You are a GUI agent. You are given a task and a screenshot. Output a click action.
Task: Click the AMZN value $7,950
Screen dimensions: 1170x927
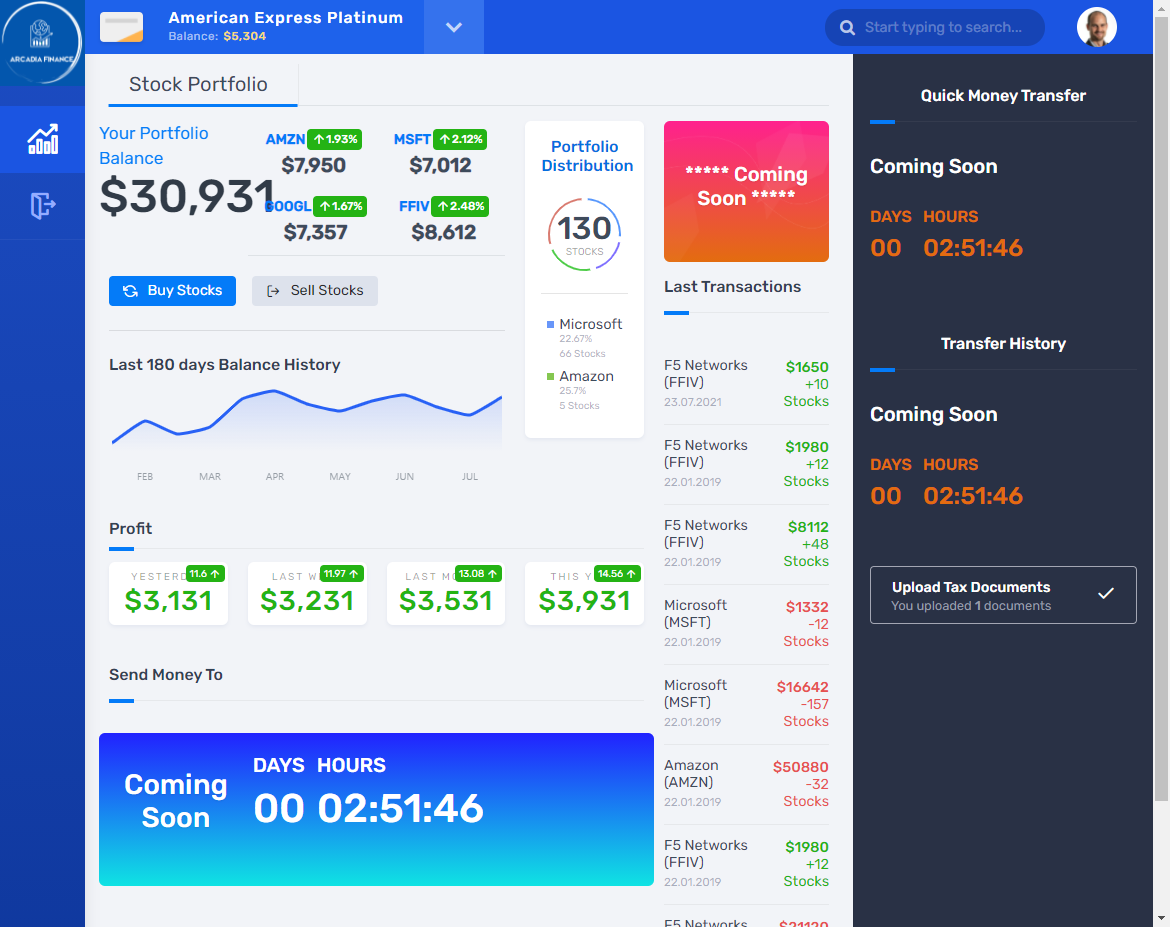[313, 166]
